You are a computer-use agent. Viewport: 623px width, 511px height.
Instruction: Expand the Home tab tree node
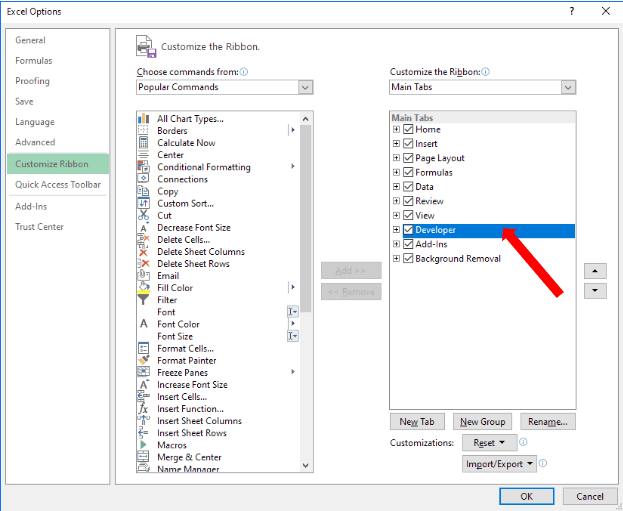[396, 129]
